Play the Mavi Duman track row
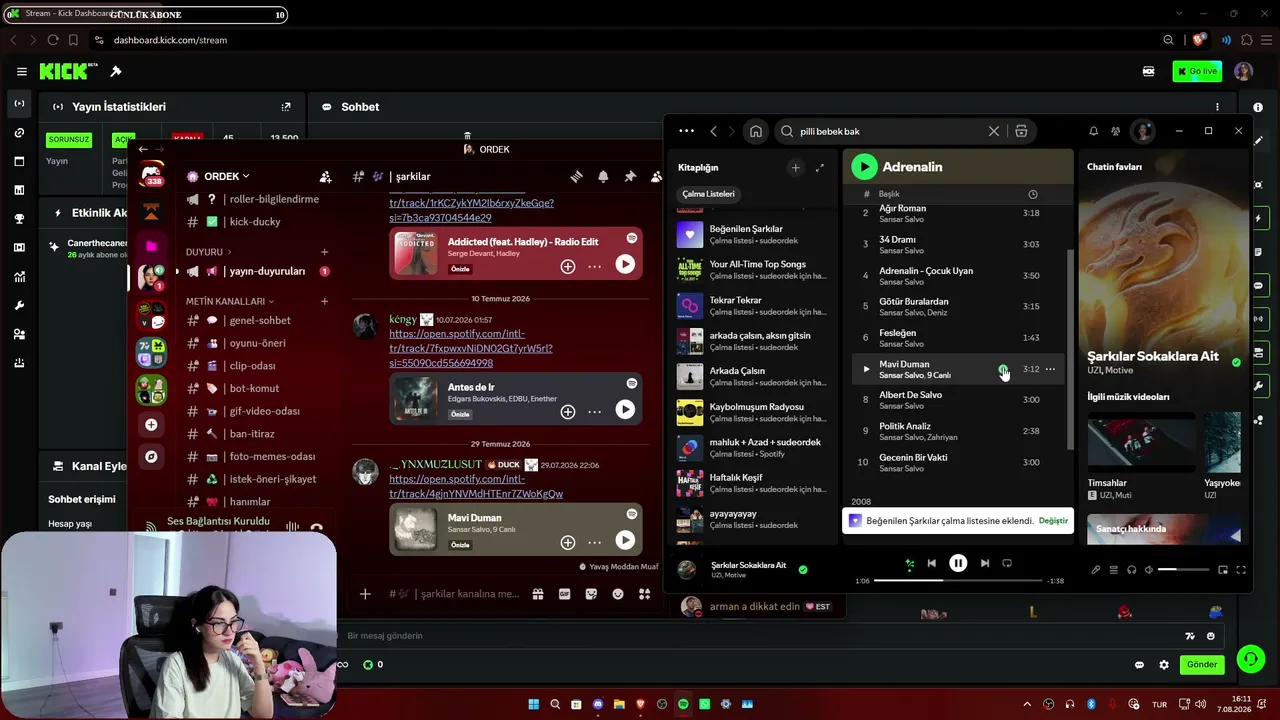Screen dimensions: 1280x720 coord(866,369)
